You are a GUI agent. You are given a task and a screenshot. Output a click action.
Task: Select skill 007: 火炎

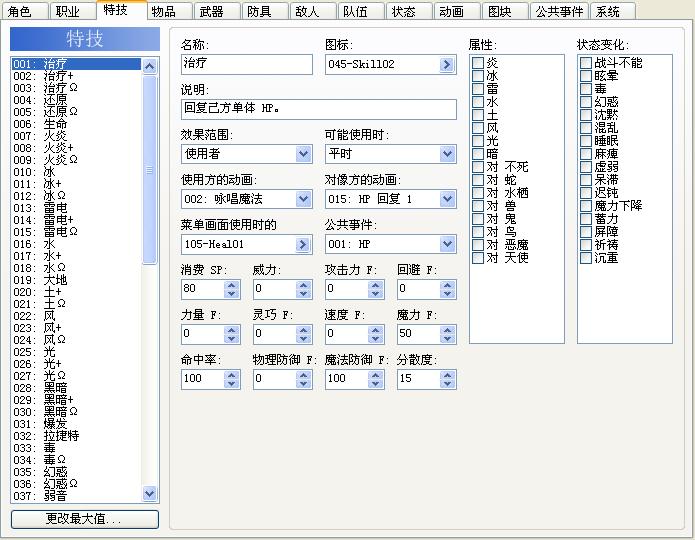(76, 136)
